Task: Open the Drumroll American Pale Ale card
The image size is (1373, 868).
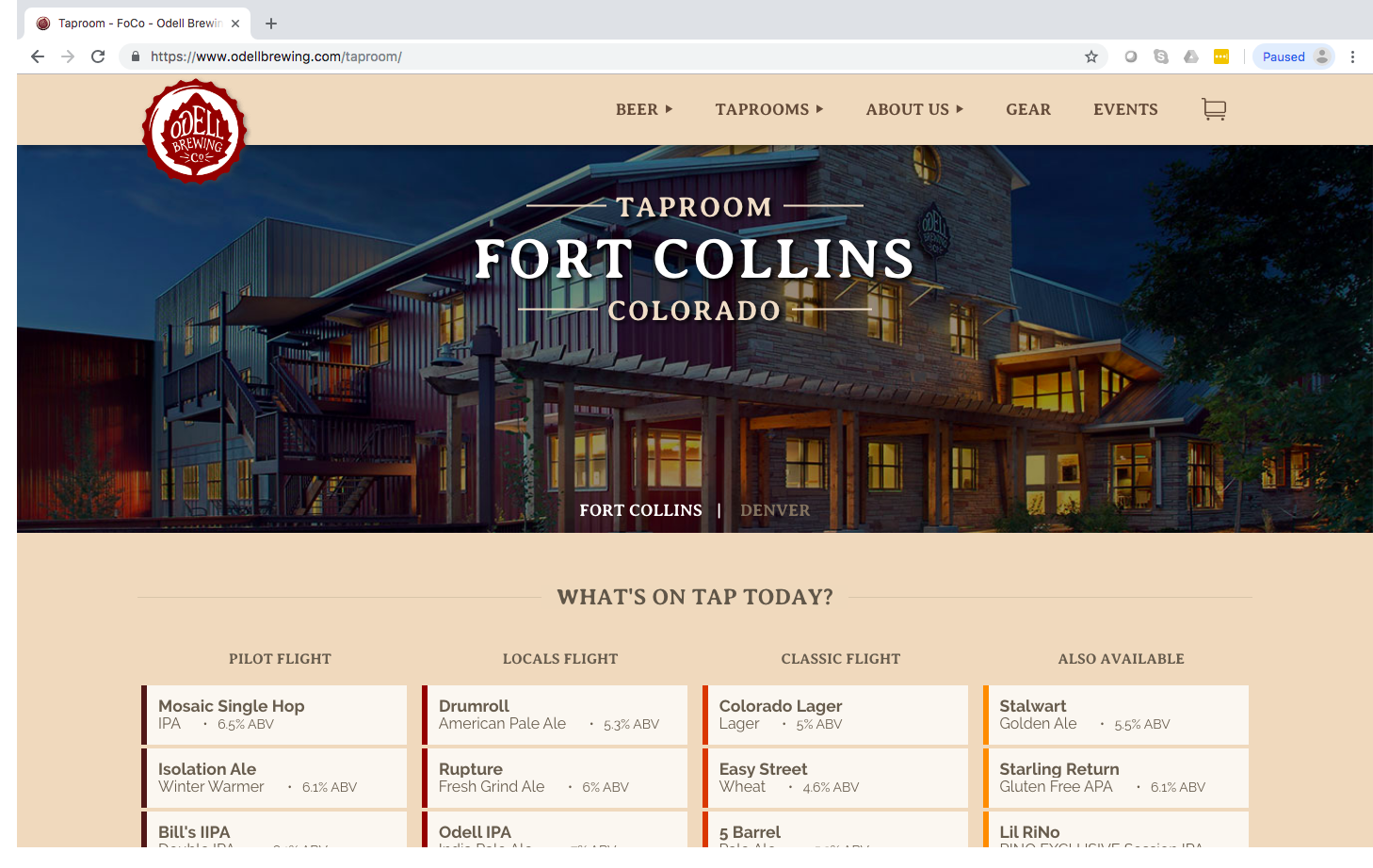Action: coord(555,715)
